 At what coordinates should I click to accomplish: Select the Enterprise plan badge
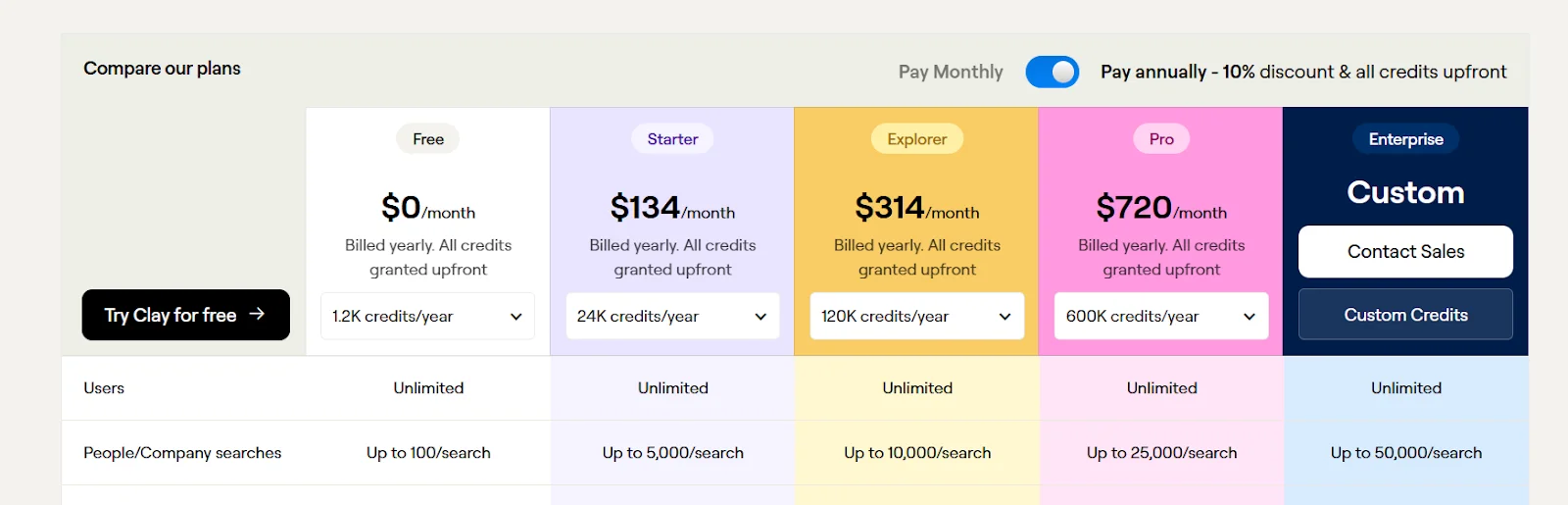tap(1405, 139)
